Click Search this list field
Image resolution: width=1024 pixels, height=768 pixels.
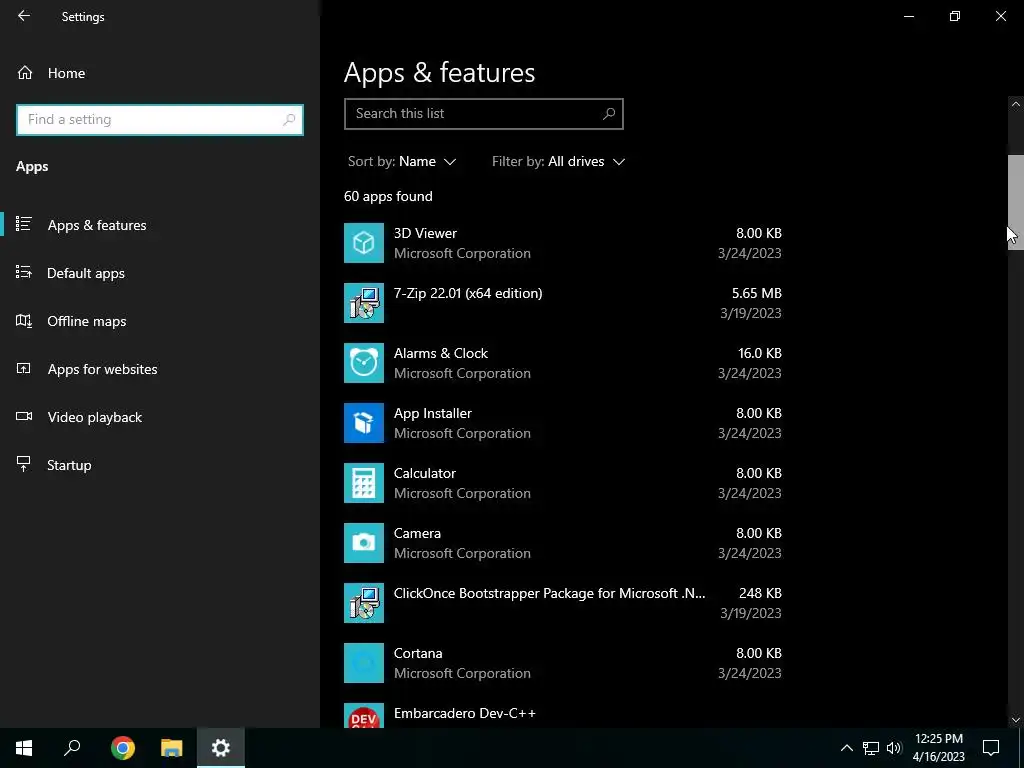pyautogui.click(x=484, y=114)
